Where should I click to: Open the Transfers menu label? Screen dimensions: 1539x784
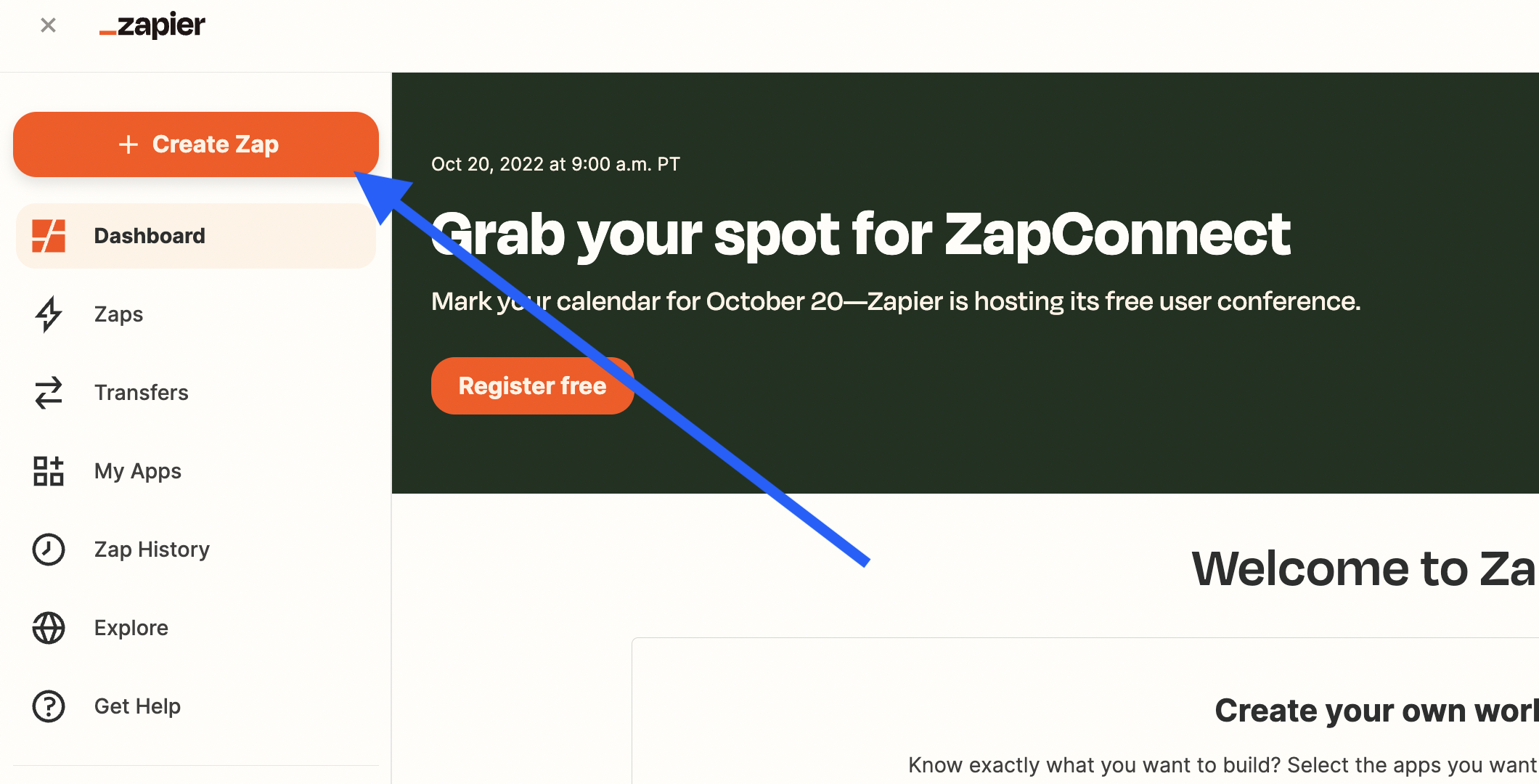[x=142, y=393]
